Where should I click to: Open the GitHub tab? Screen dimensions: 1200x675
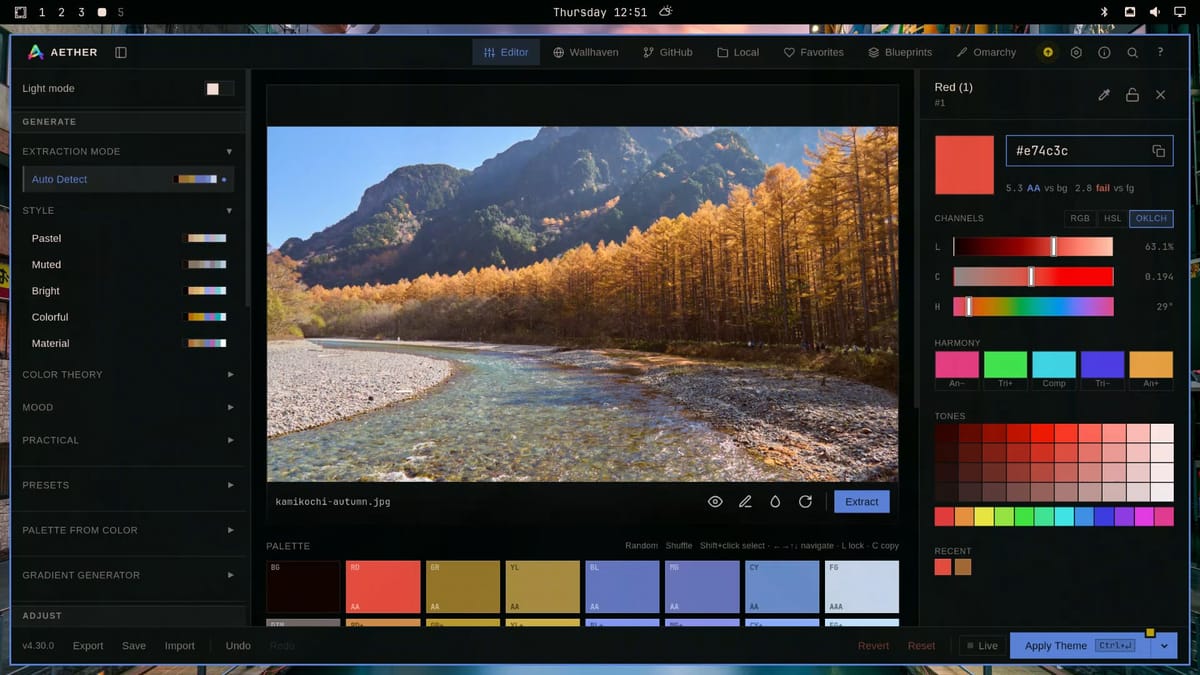tap(668, 52)
